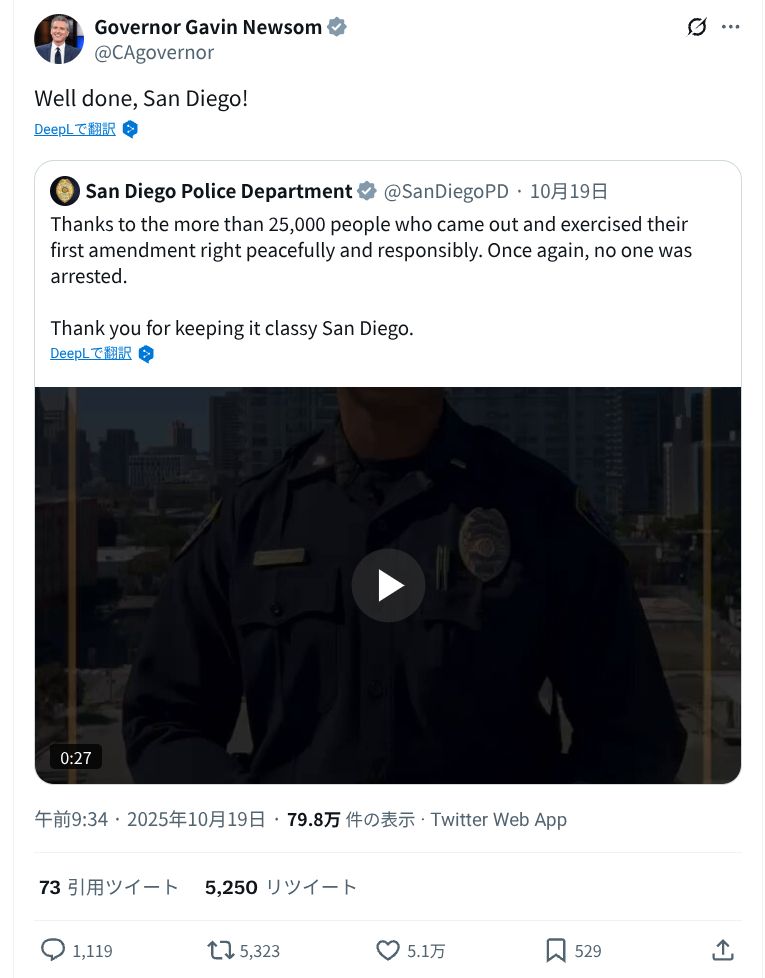The height and width of the screenshot is (978, 765).
Task: Click the DeepL icon beside the translate link
Action: [x=130, y=128]
